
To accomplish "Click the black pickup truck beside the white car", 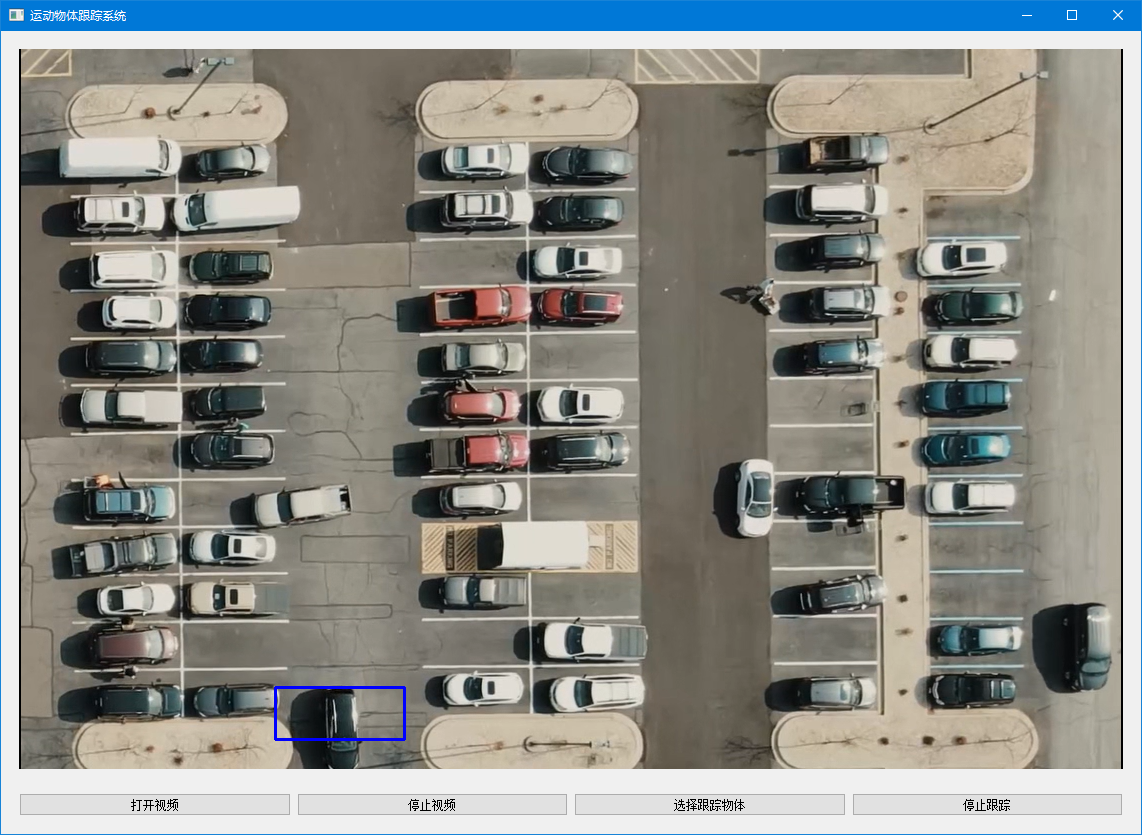I will (852, 493).
